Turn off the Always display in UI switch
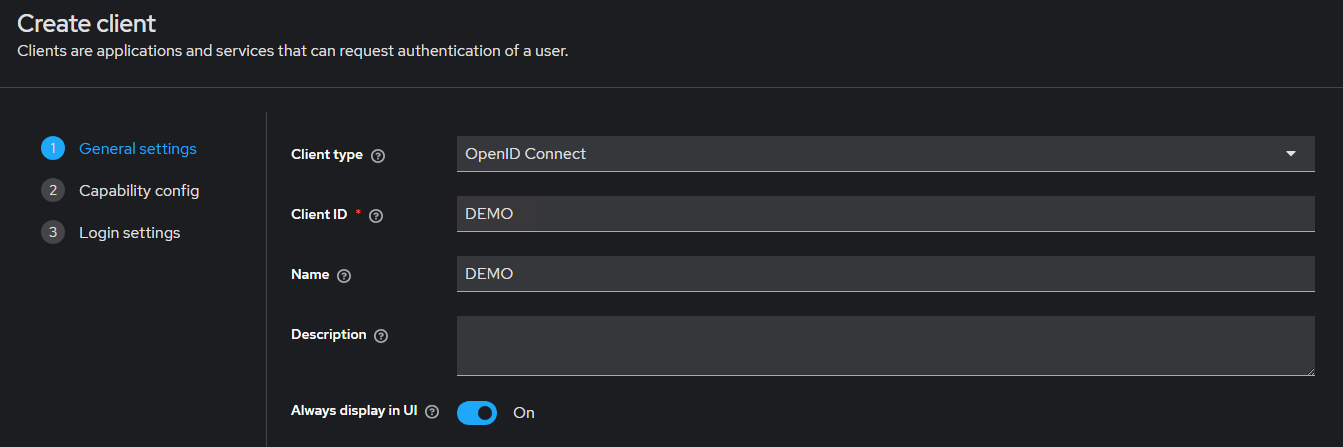This screenshot has height=447, width=1343. click(477, 413)
